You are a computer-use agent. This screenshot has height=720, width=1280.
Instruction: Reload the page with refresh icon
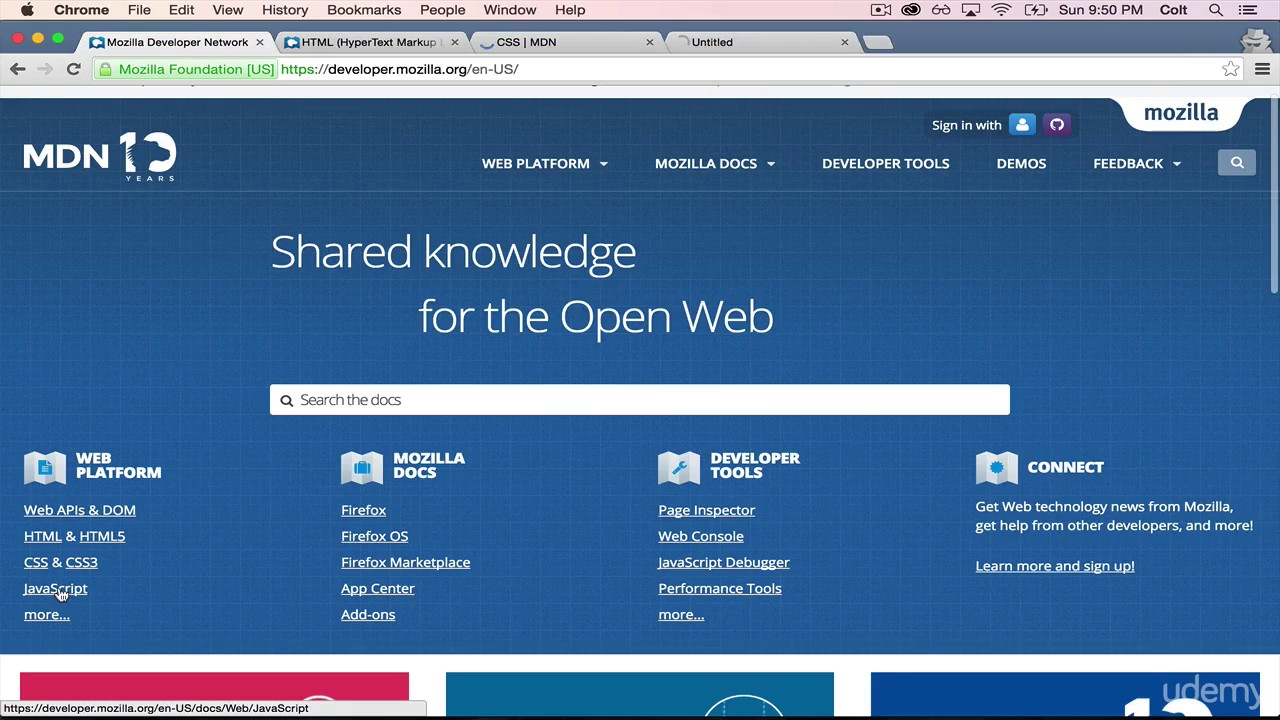[73, 69]
